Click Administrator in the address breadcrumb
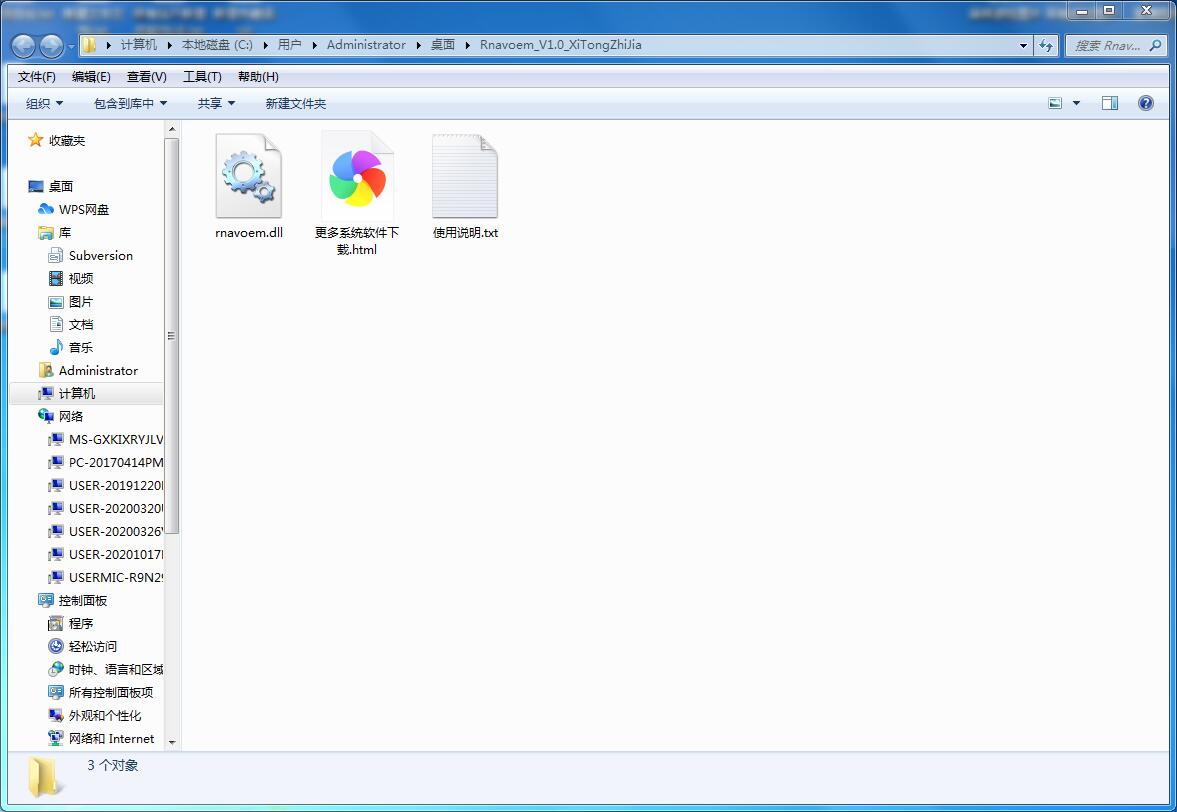The height and width of the screenshot is (812, 1177). [366, 45]
